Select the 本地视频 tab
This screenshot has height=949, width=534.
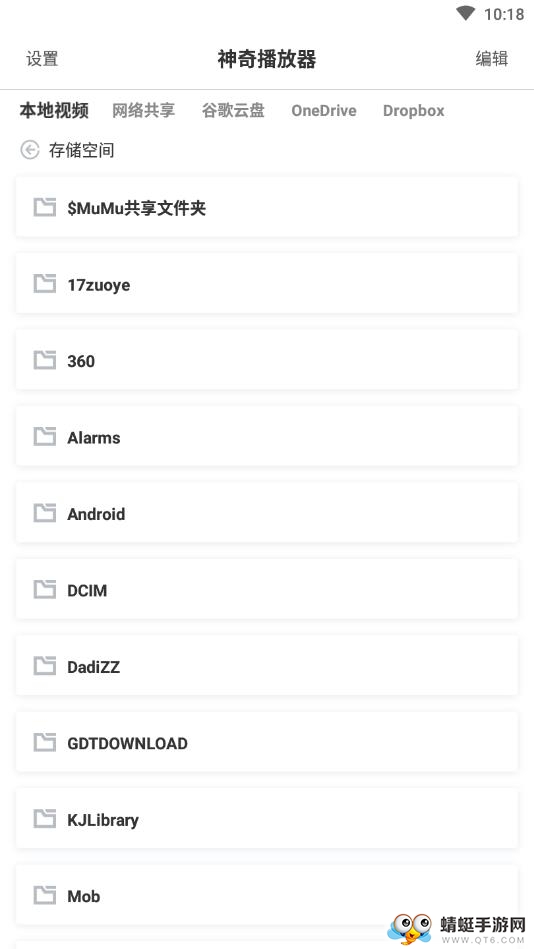pyautogui.click(x=54, y=110)
